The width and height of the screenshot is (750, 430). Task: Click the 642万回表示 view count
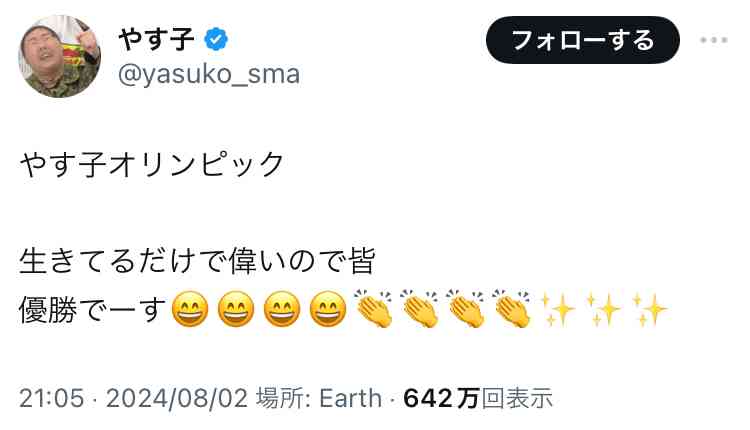[477, 398]
